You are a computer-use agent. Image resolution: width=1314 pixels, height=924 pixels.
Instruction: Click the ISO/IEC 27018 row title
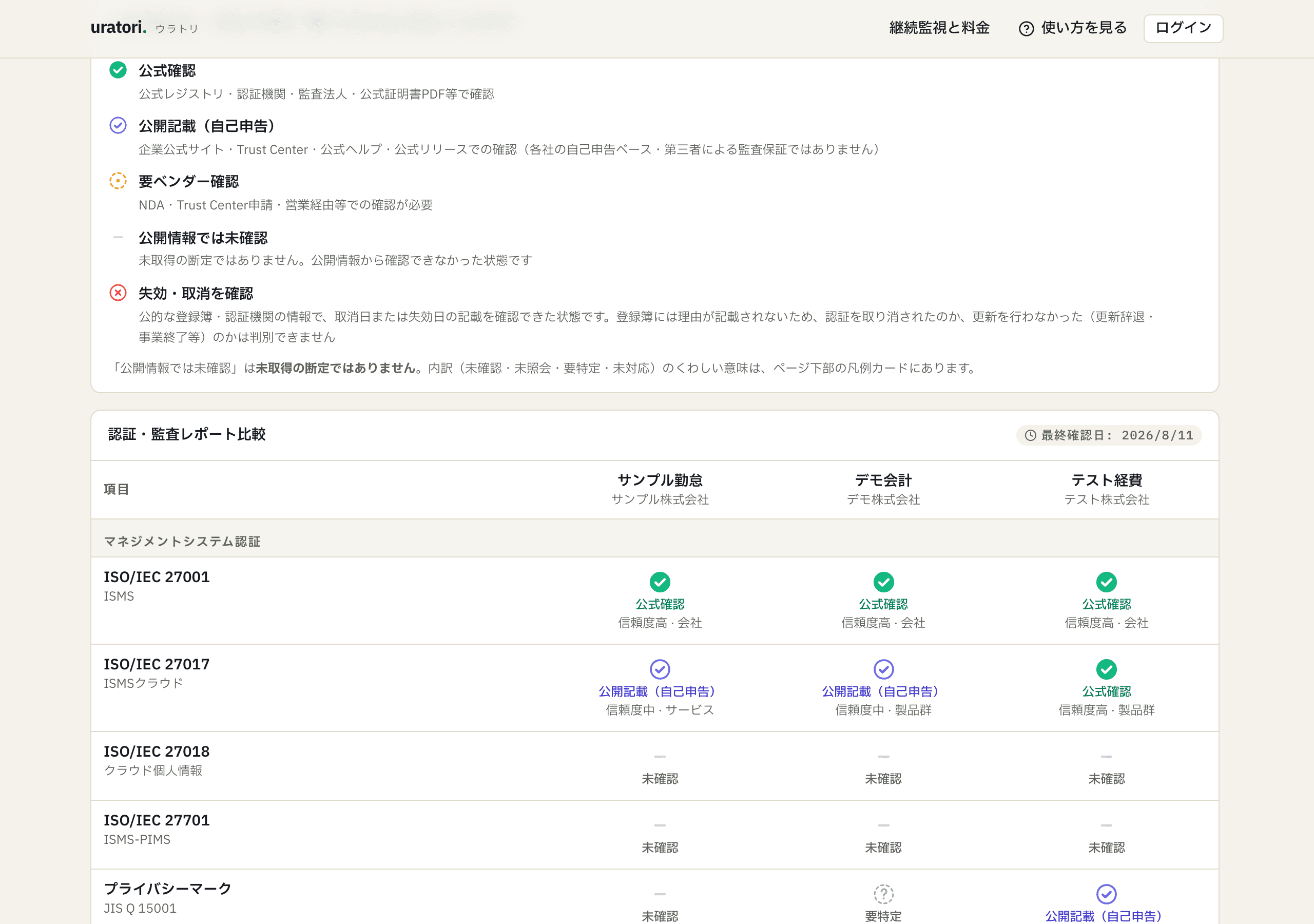point(156,751)
